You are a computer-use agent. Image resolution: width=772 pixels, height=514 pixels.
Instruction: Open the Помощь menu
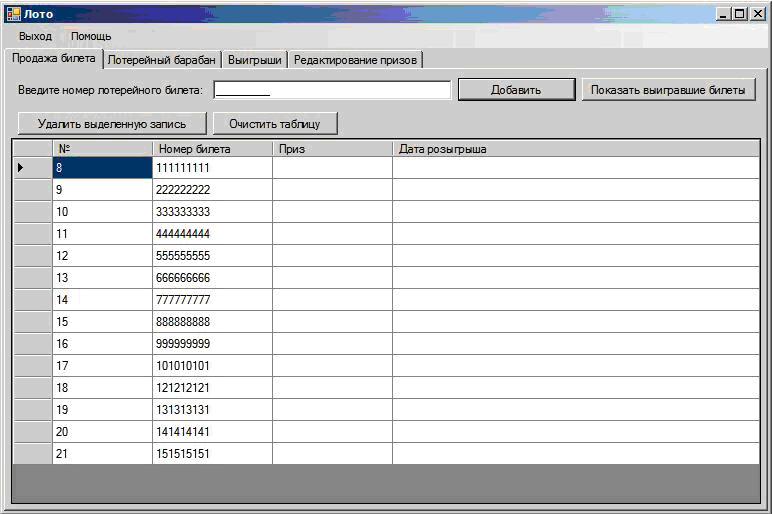[x=91, y=36]
